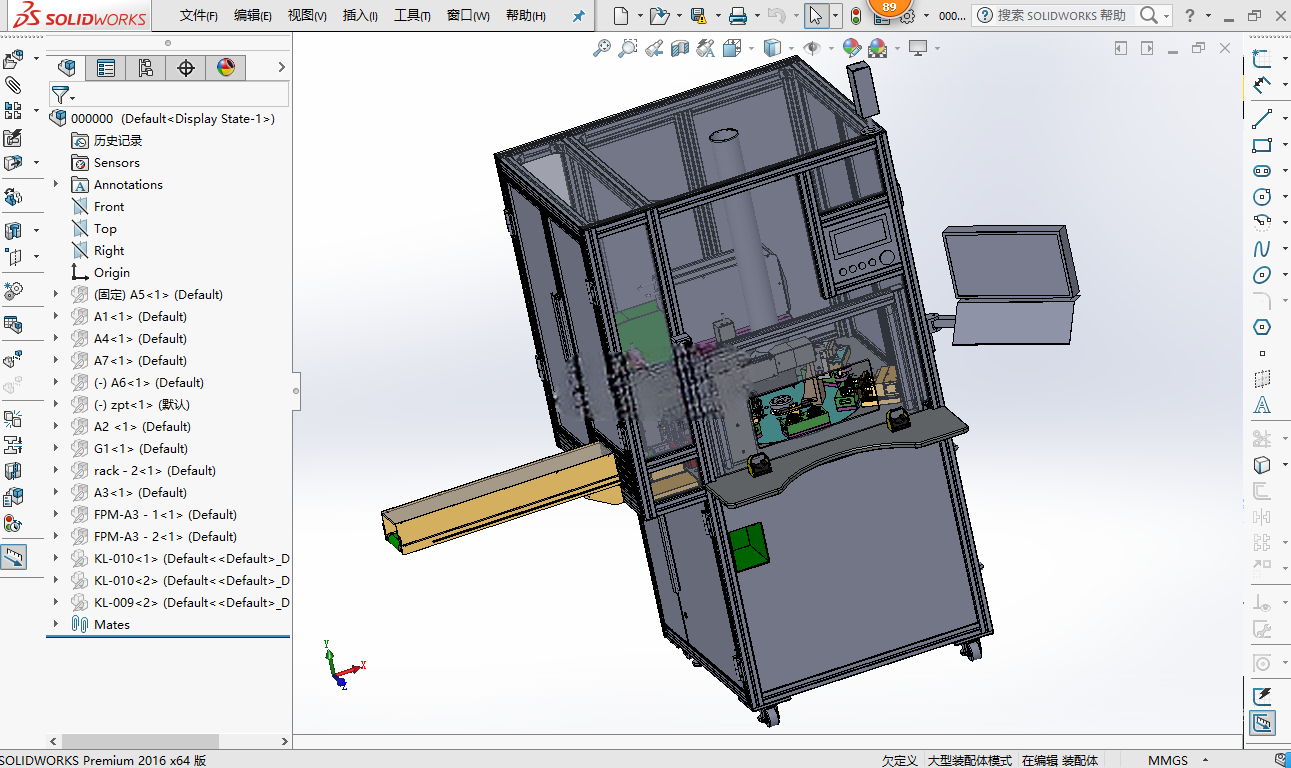Image resolution: width=1291 pixels, height=768 pixels.
Task: Click the Rebuild traffic light icon
Action: [x=856, y=16]
